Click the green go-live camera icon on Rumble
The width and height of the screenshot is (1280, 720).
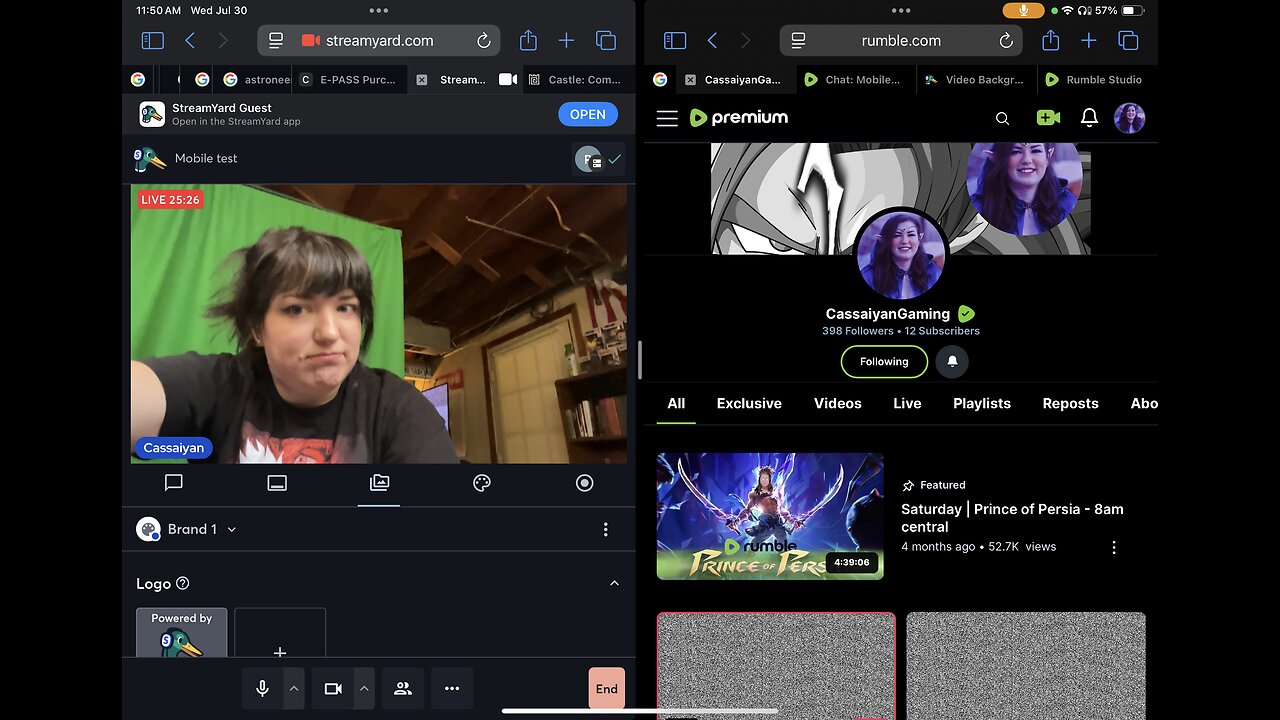1048,118
